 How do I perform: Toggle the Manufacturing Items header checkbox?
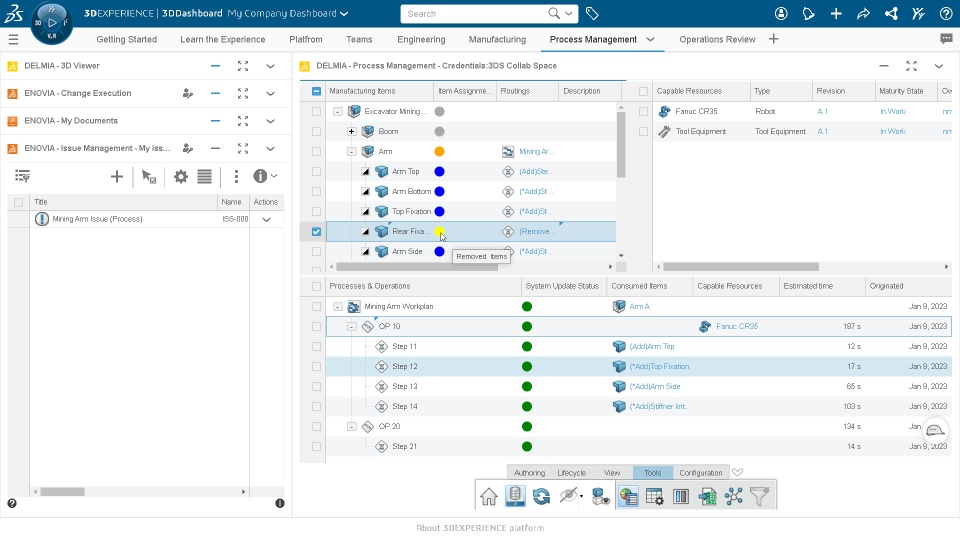316,91
